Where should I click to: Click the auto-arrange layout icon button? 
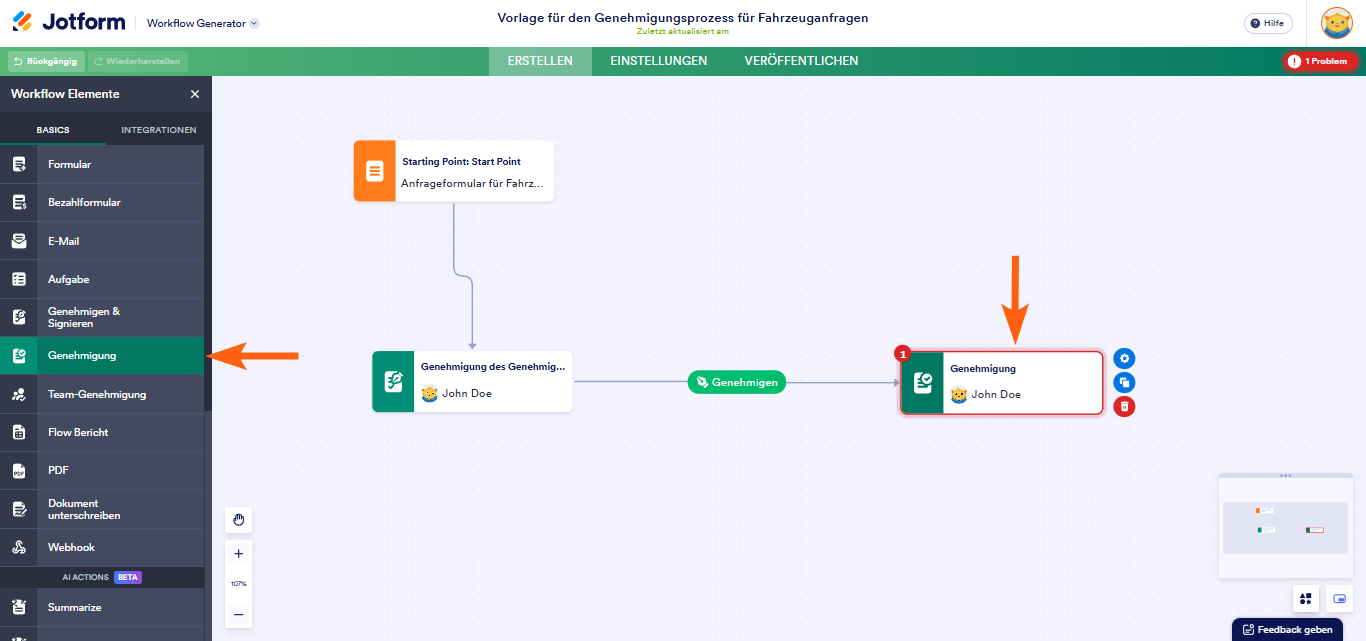[1305, 599]
